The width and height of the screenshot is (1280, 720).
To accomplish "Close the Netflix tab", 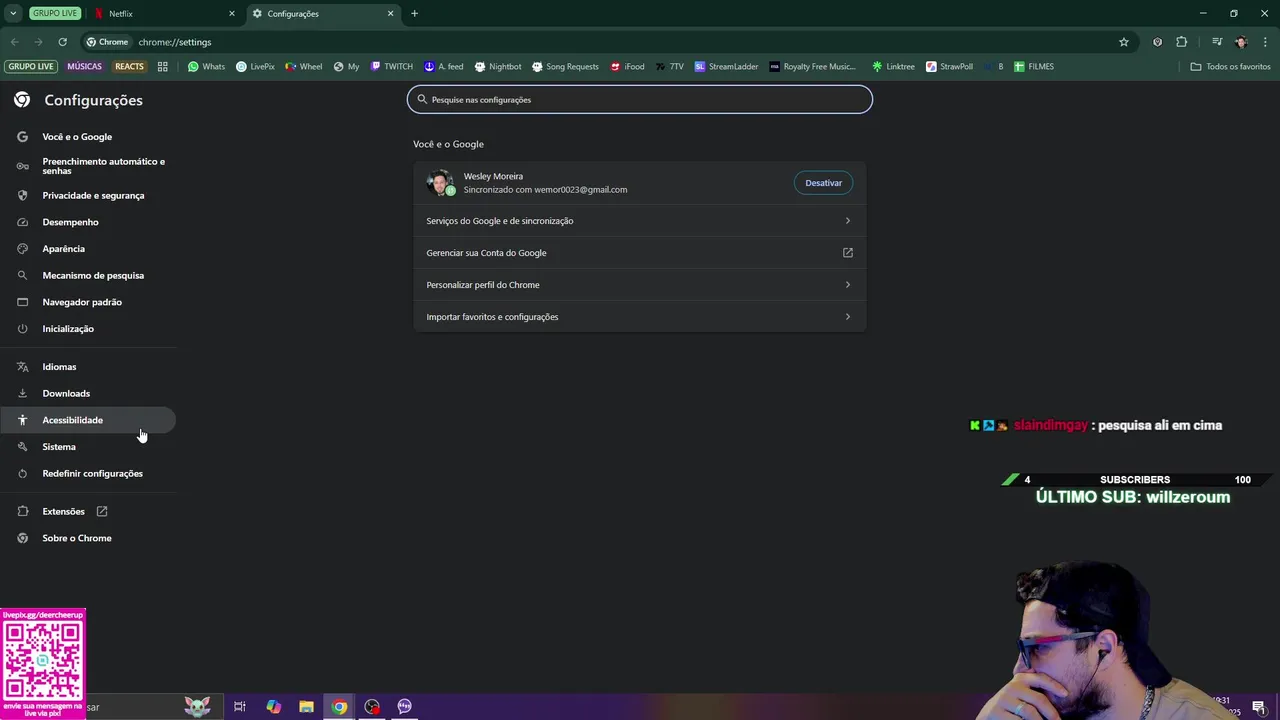I will (232, 14).
